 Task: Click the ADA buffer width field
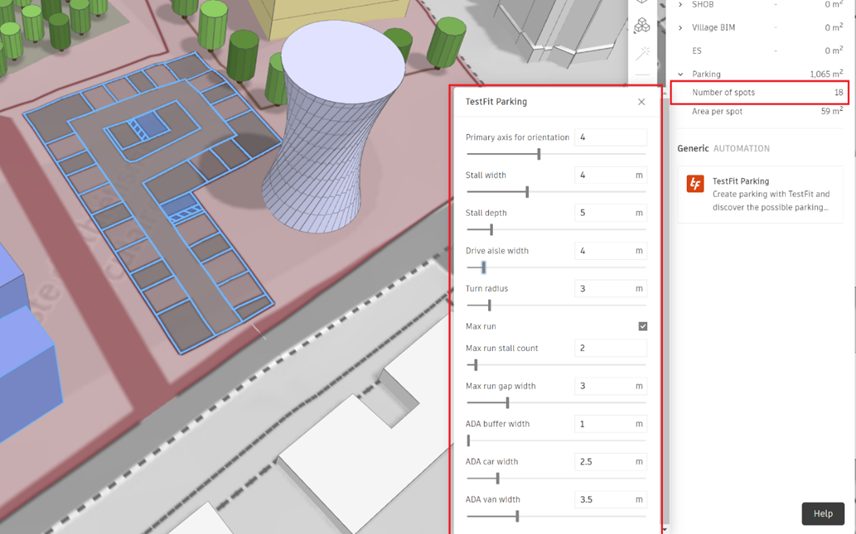[610, 424]
